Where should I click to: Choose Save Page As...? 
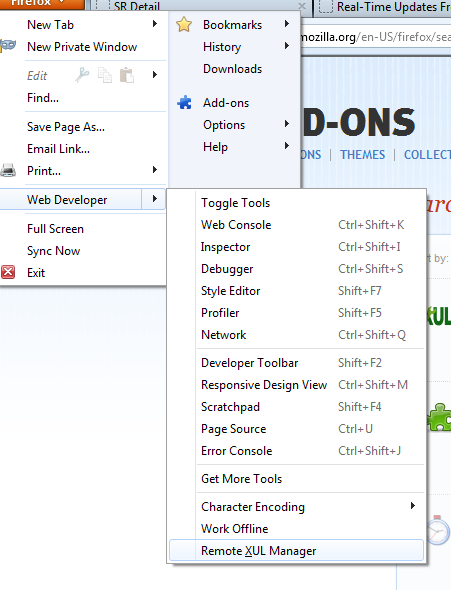(66, 127)
